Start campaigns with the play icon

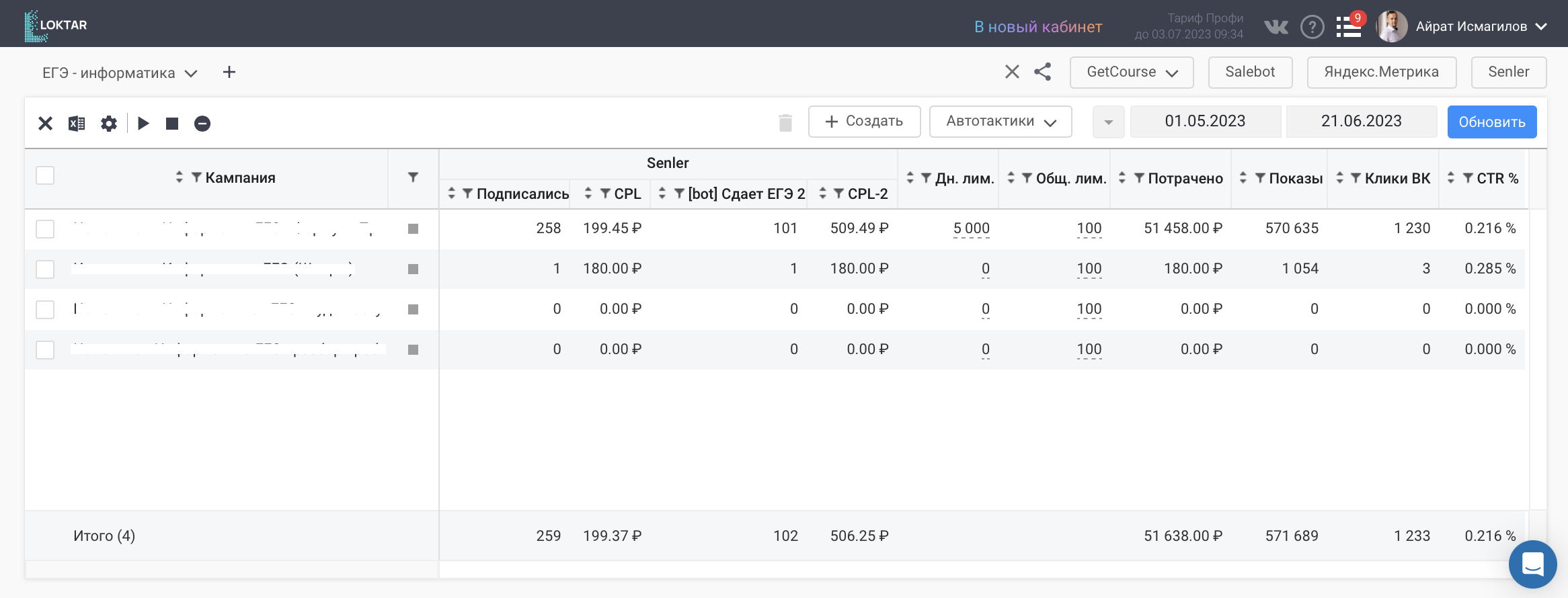[143, 124]
